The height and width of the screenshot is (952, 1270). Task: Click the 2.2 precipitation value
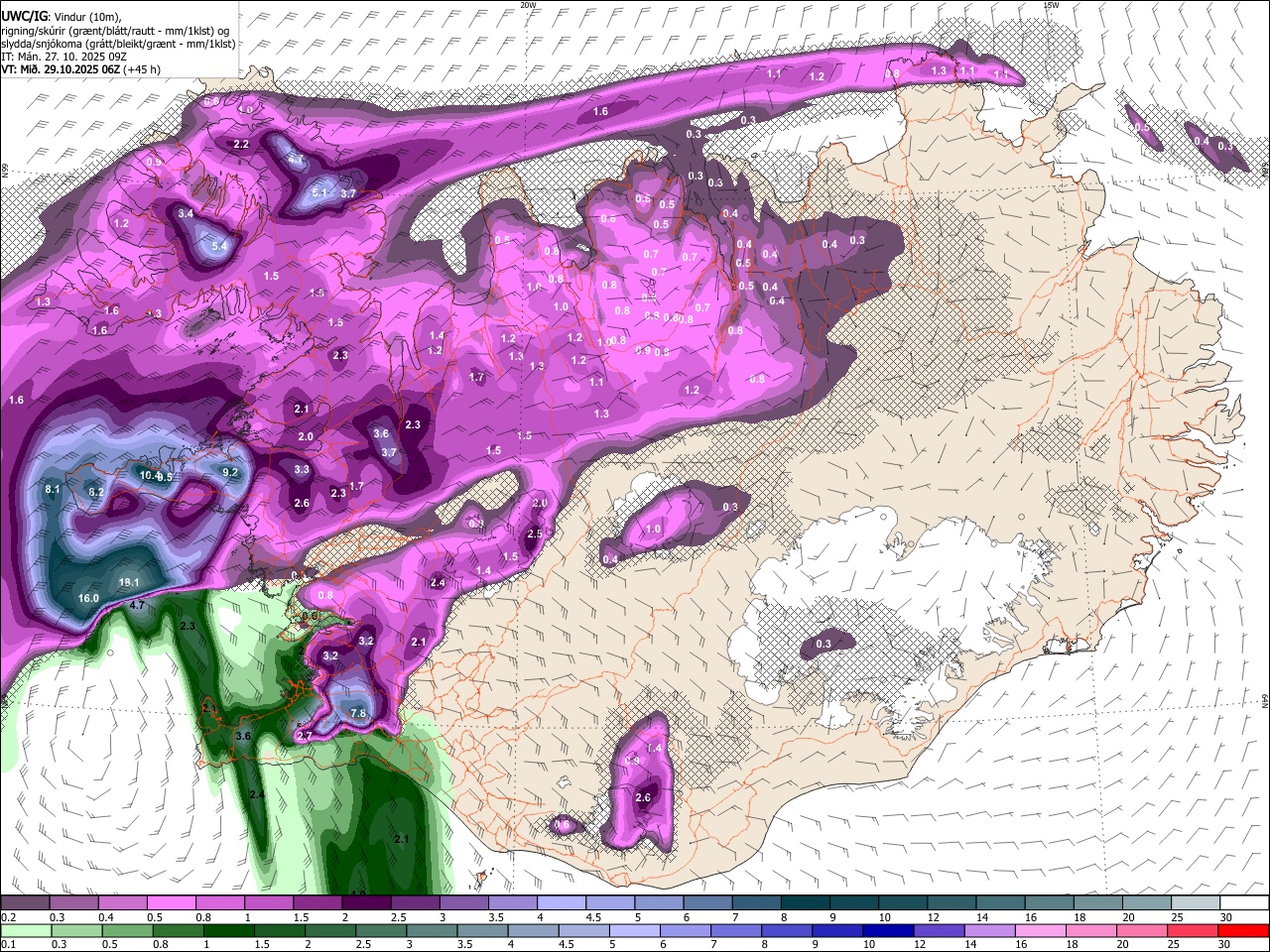pos(241,145)
